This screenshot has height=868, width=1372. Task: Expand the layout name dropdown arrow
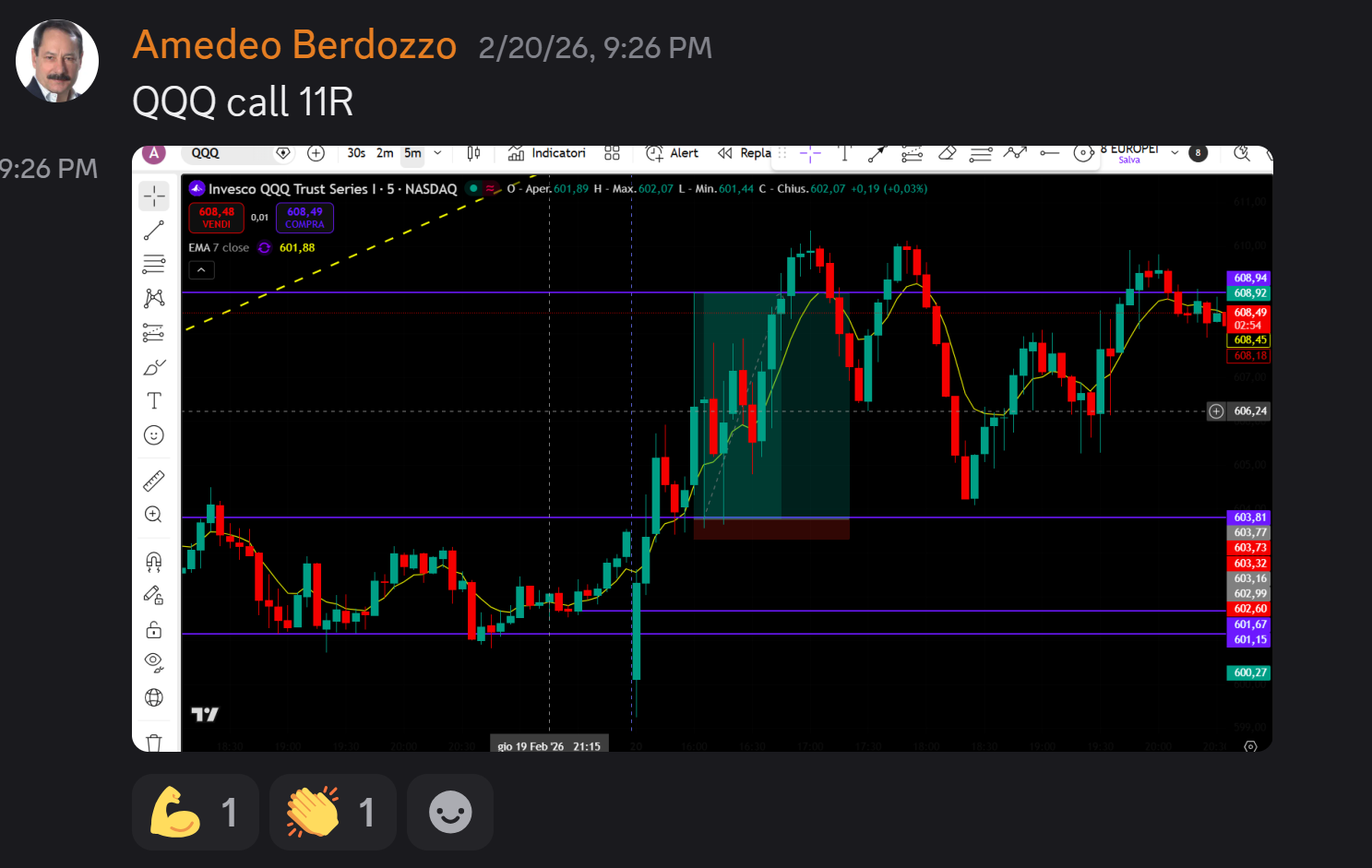pos(1175,153)
